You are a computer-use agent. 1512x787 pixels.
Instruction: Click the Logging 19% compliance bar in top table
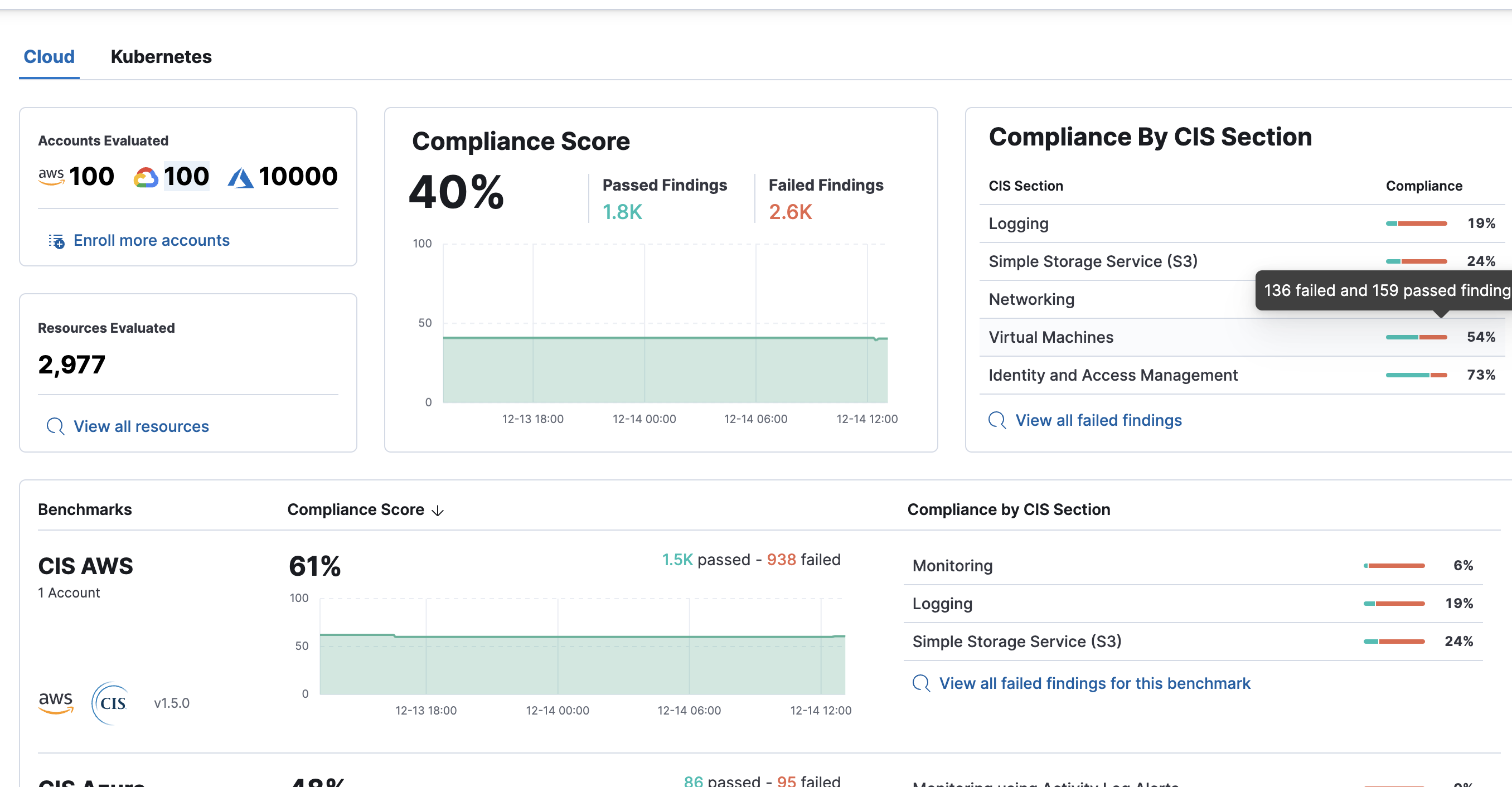point(1416,224)
